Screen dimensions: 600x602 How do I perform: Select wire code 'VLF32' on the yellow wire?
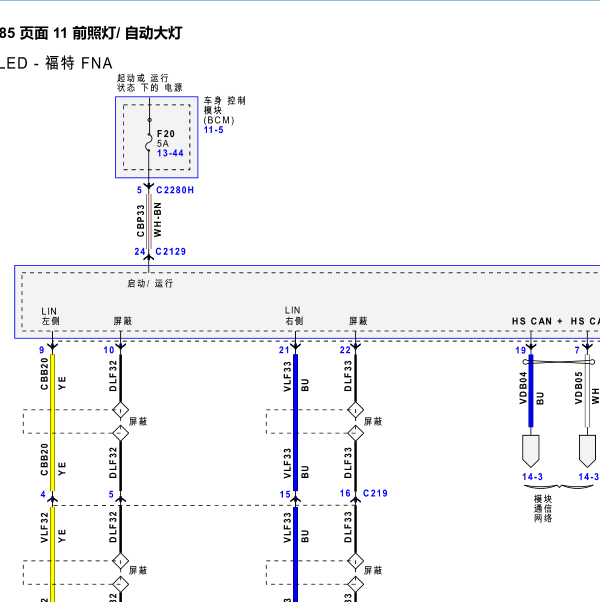tap(44, 528)
